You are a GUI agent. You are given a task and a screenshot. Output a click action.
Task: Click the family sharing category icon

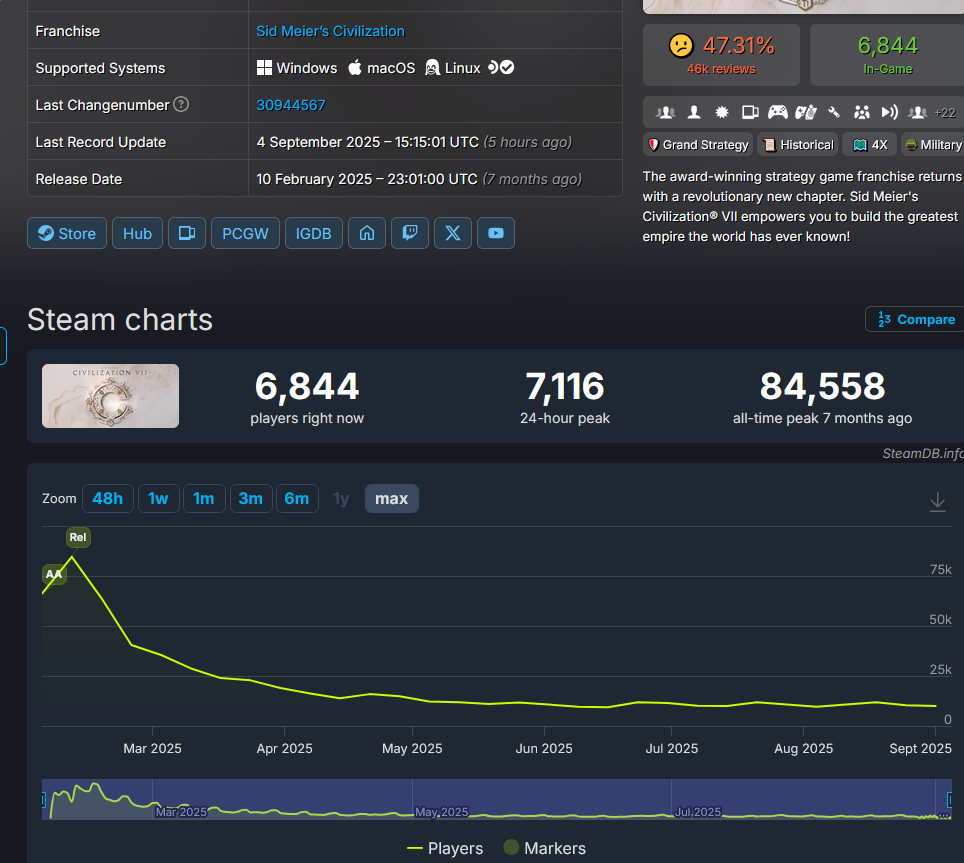coord(862,112)
